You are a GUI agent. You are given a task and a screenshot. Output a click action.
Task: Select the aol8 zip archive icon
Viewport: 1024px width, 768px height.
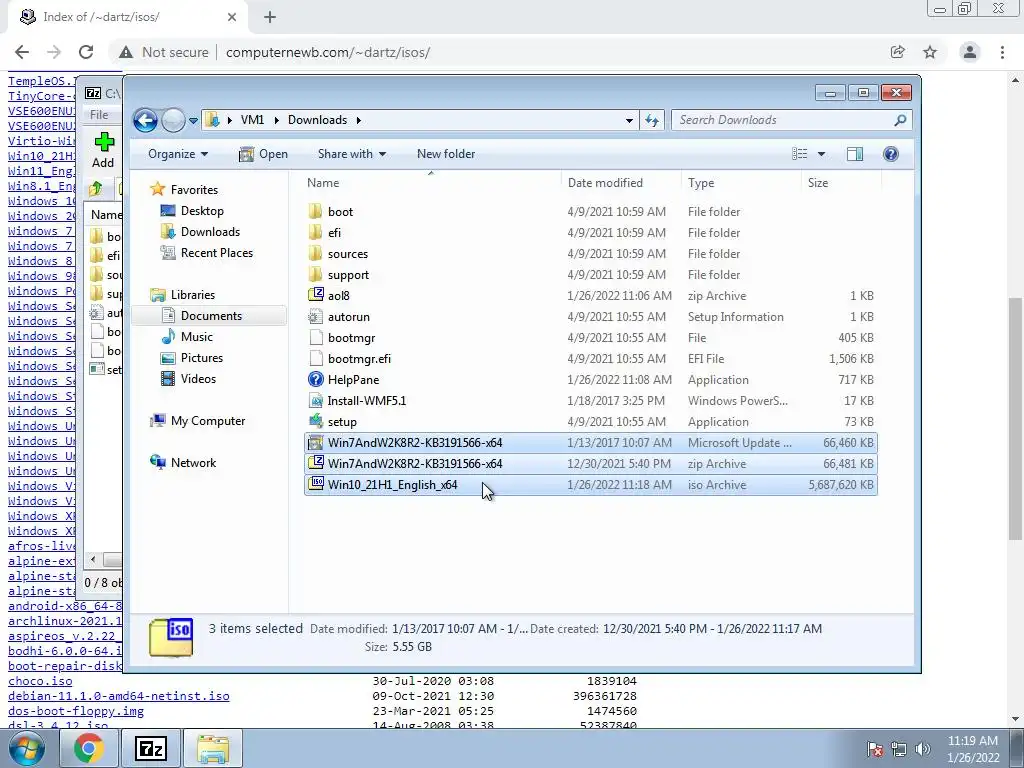click(x=316, y=295)
